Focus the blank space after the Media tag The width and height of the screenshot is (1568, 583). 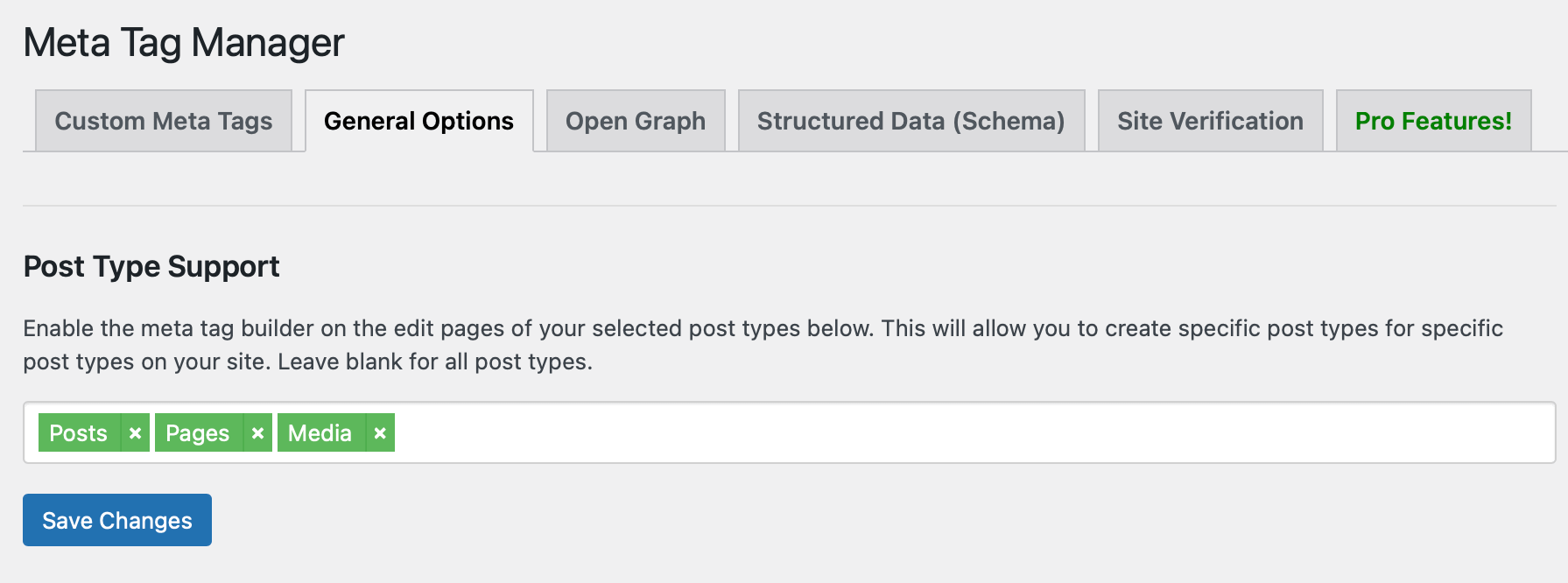point(525,432)
